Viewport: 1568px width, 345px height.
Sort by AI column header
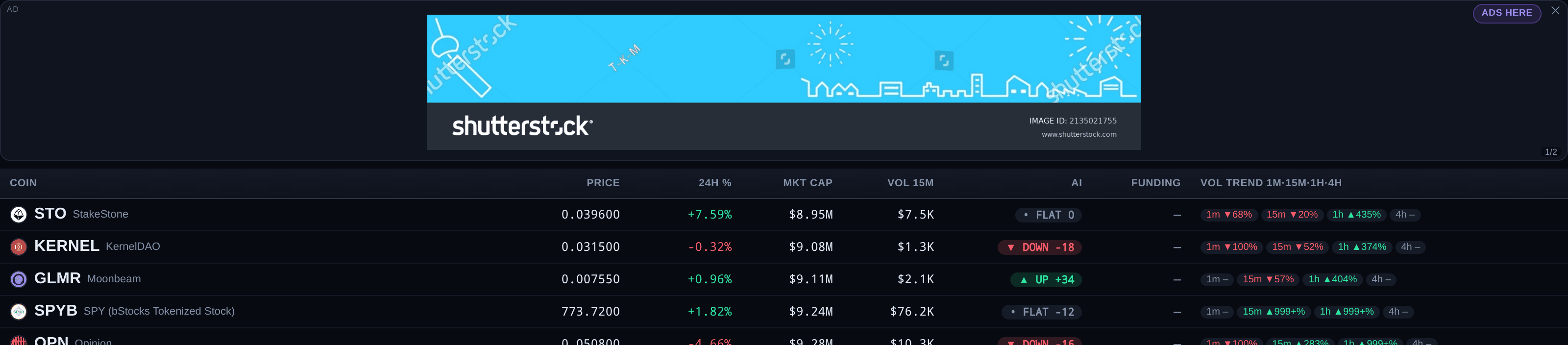click(x=1076, y=182)
